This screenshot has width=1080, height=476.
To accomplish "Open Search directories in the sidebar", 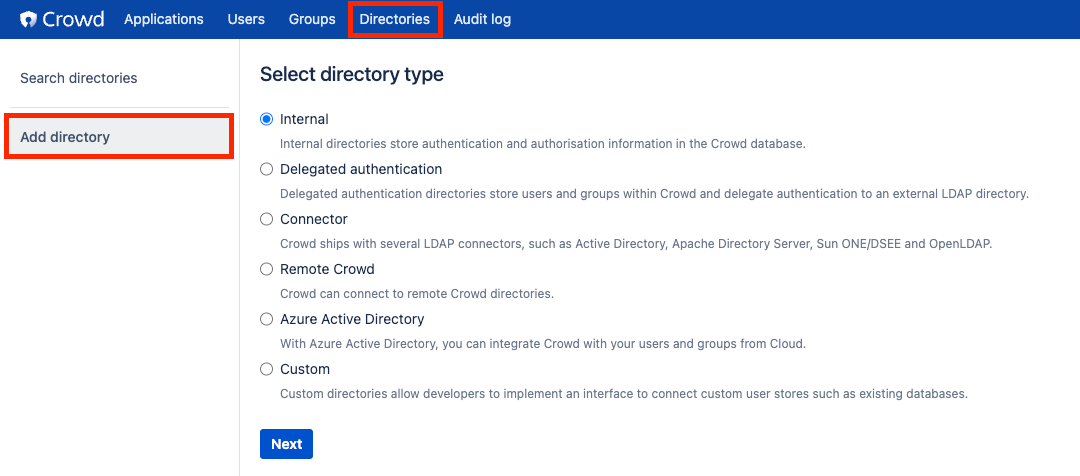I will click(79, 78).
